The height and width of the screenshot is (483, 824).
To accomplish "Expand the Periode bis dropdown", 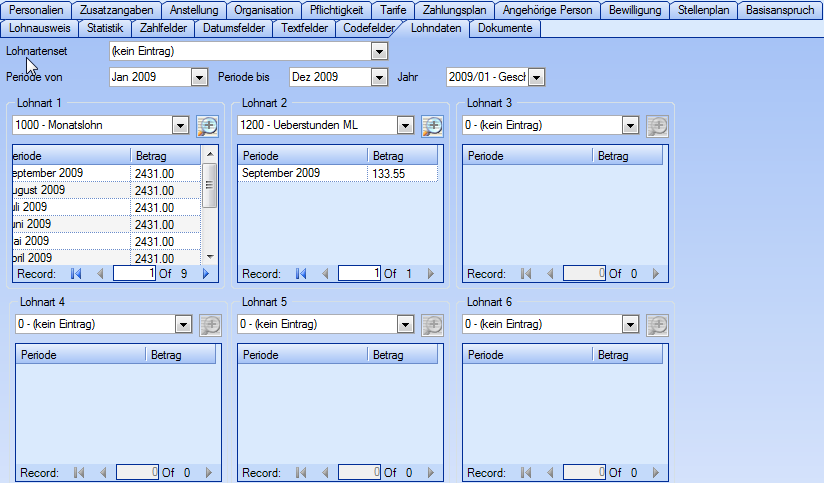I will coord(379,77).
